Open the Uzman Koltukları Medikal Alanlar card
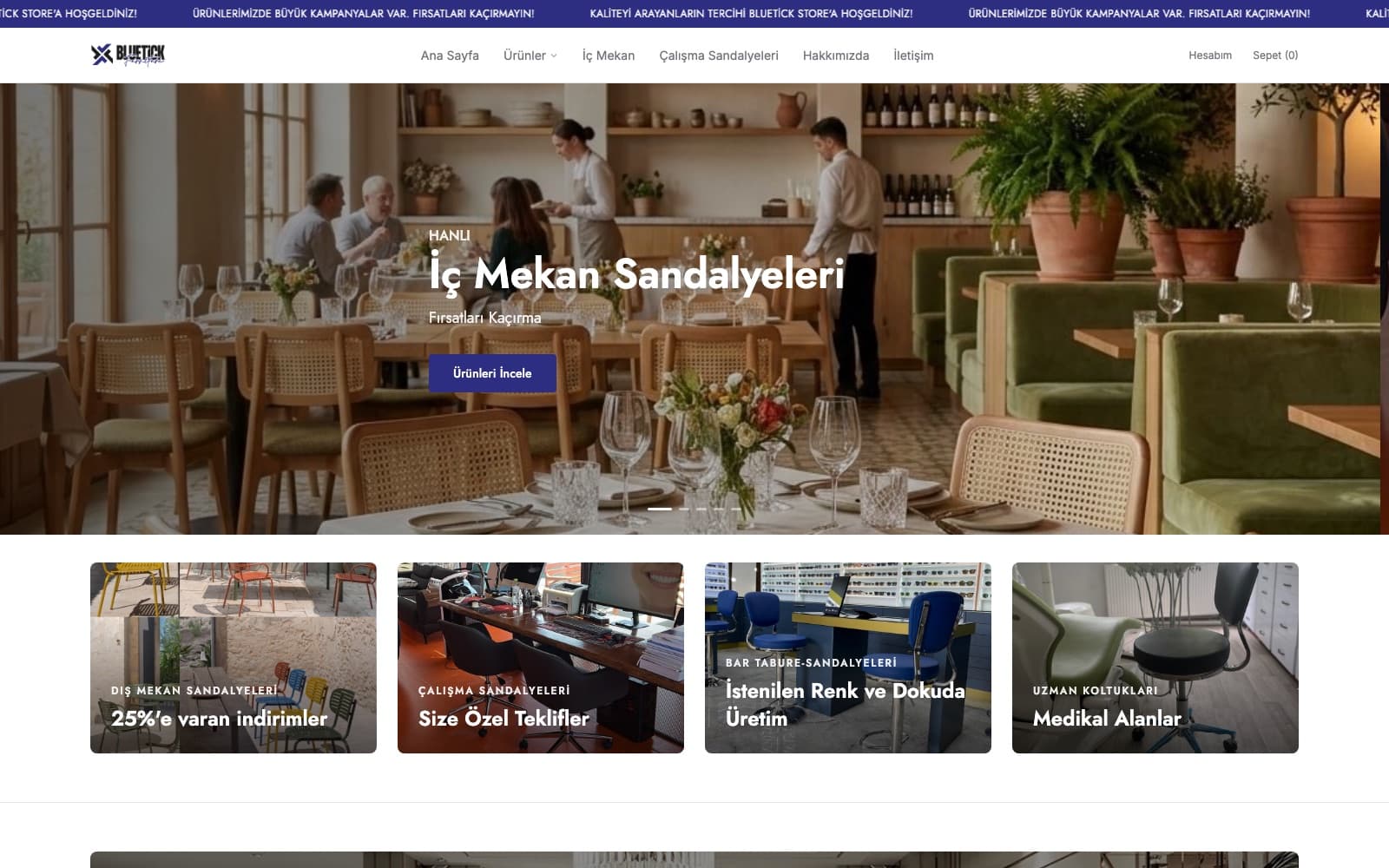 (1155, 658)
